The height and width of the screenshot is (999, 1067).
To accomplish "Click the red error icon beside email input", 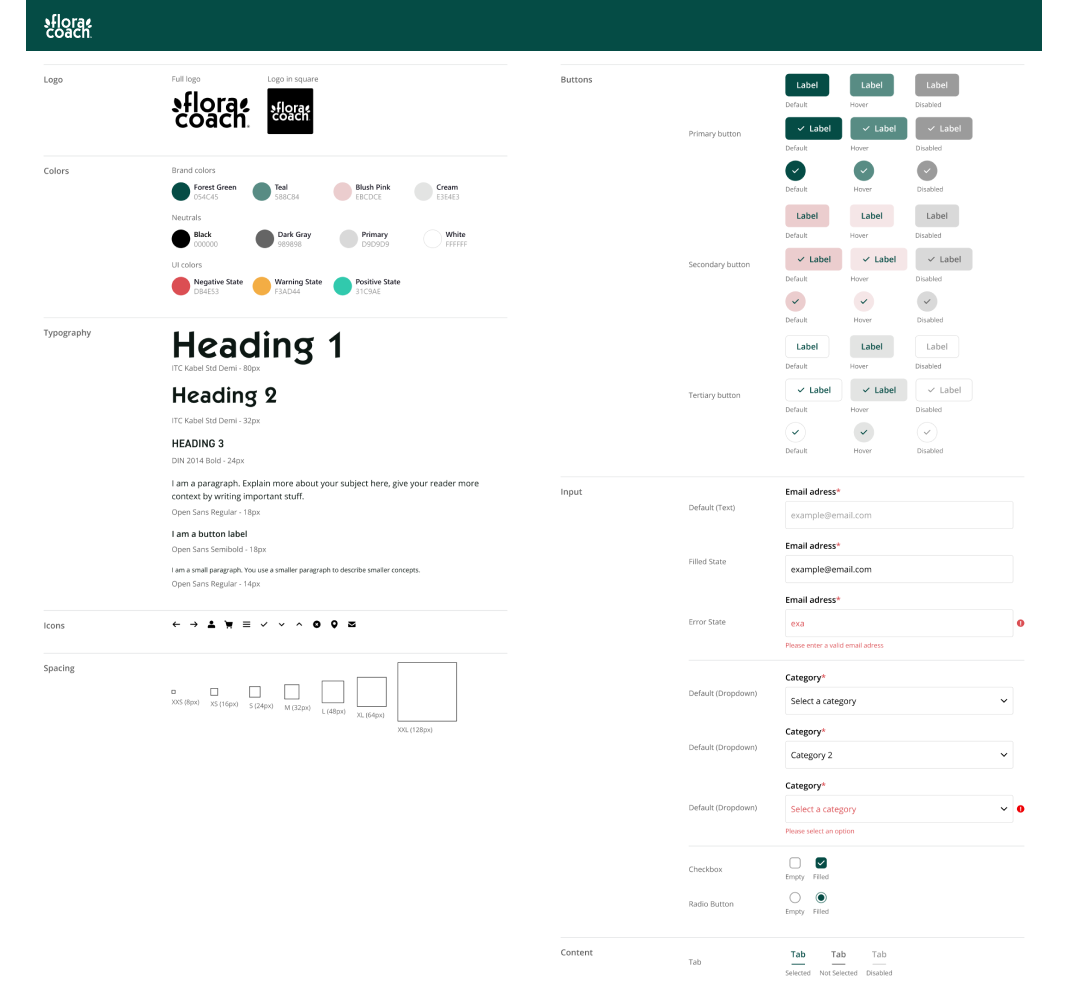I will 1021,623.
